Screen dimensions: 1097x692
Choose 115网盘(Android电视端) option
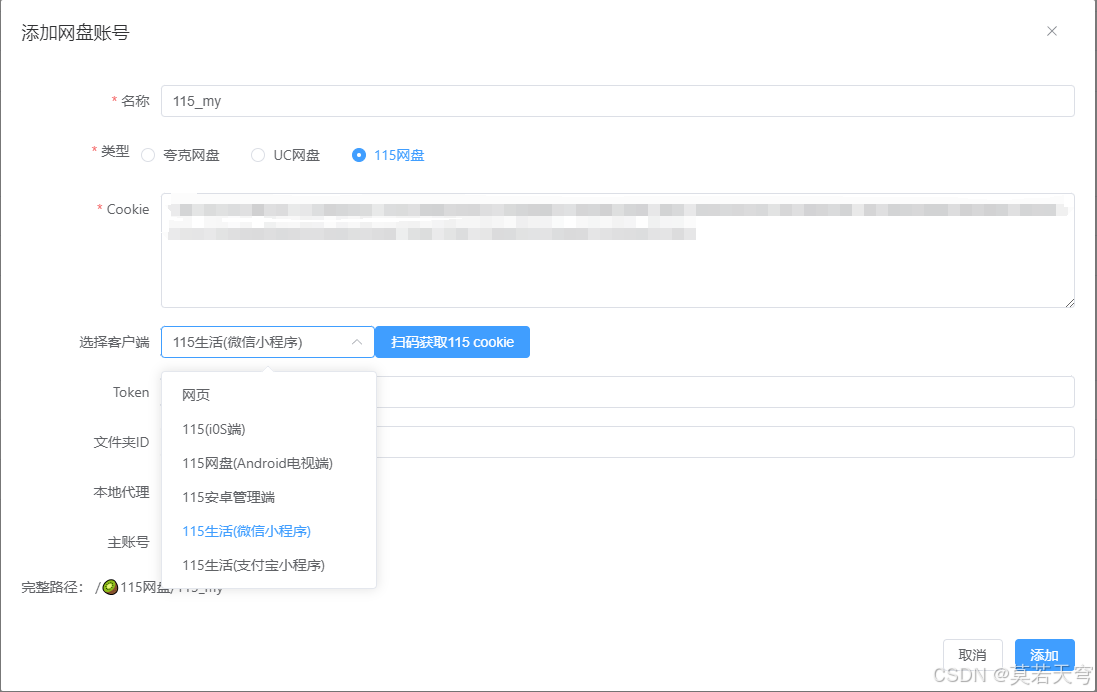tap(269, 463)
